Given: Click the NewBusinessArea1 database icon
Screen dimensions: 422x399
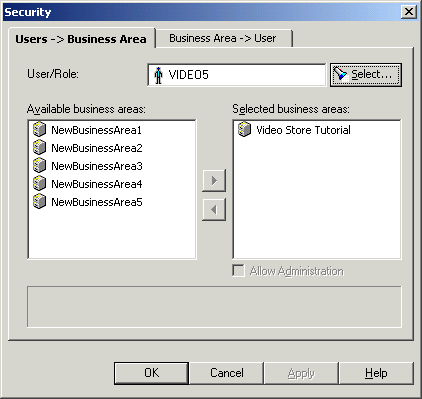Looking at the screenshot, I should (x=39, y=129).
